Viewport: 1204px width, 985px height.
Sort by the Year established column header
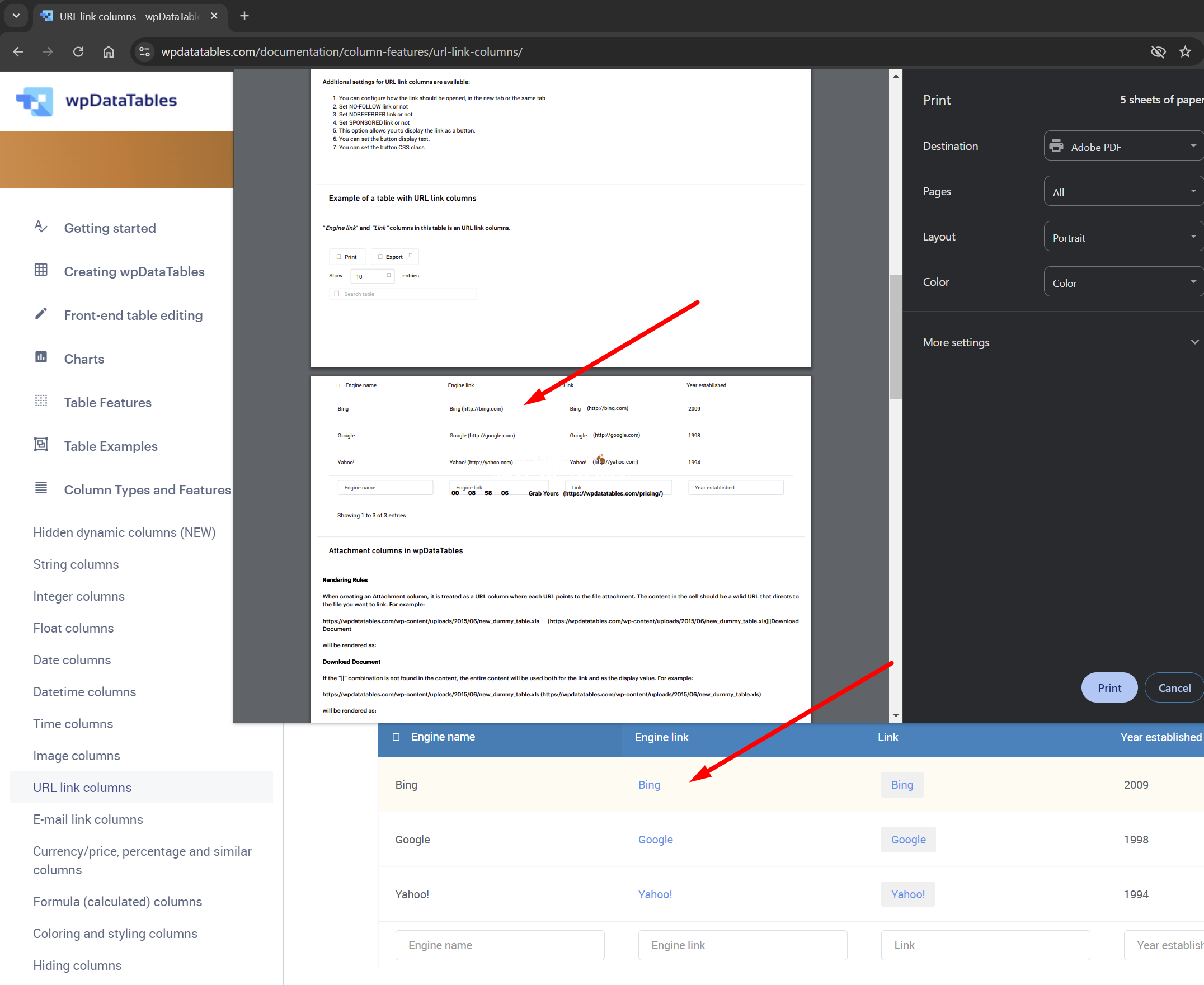coord(1161,737)
